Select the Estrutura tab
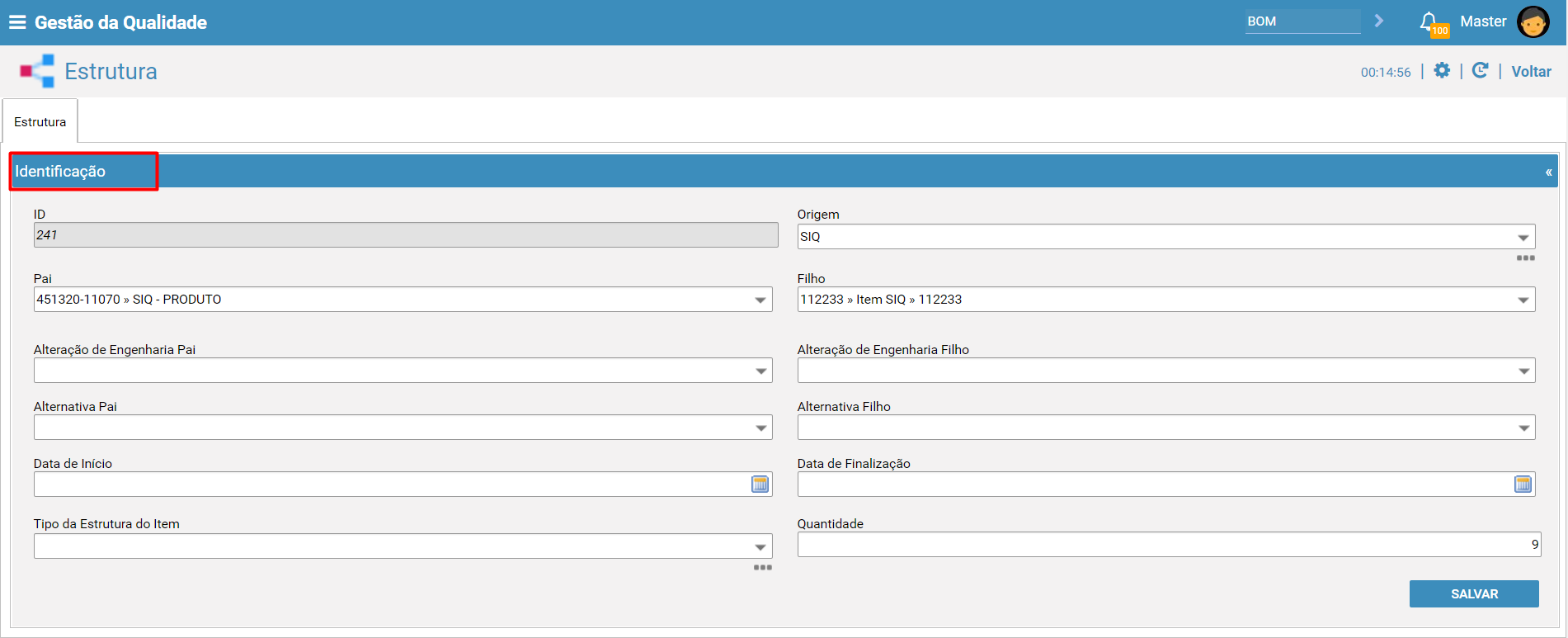 tap(40, 121)
